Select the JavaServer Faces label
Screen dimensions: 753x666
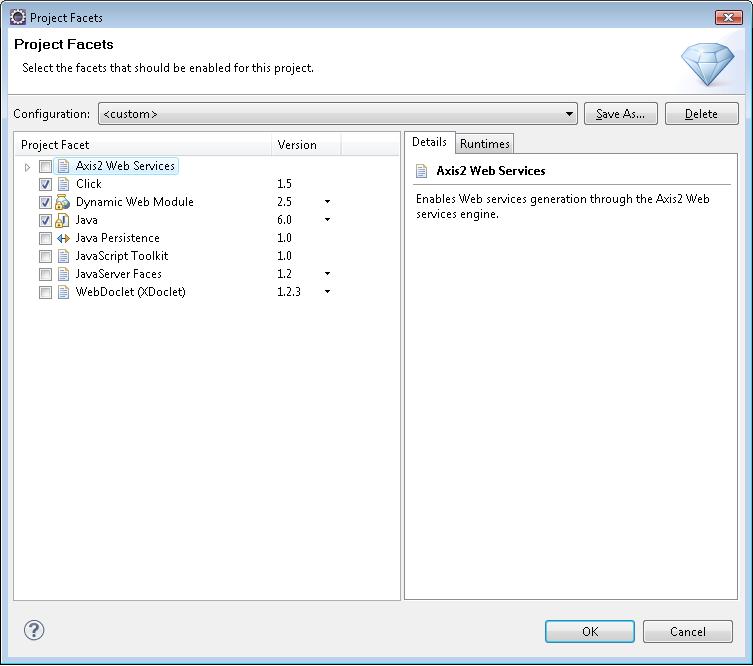click(119, 274)
